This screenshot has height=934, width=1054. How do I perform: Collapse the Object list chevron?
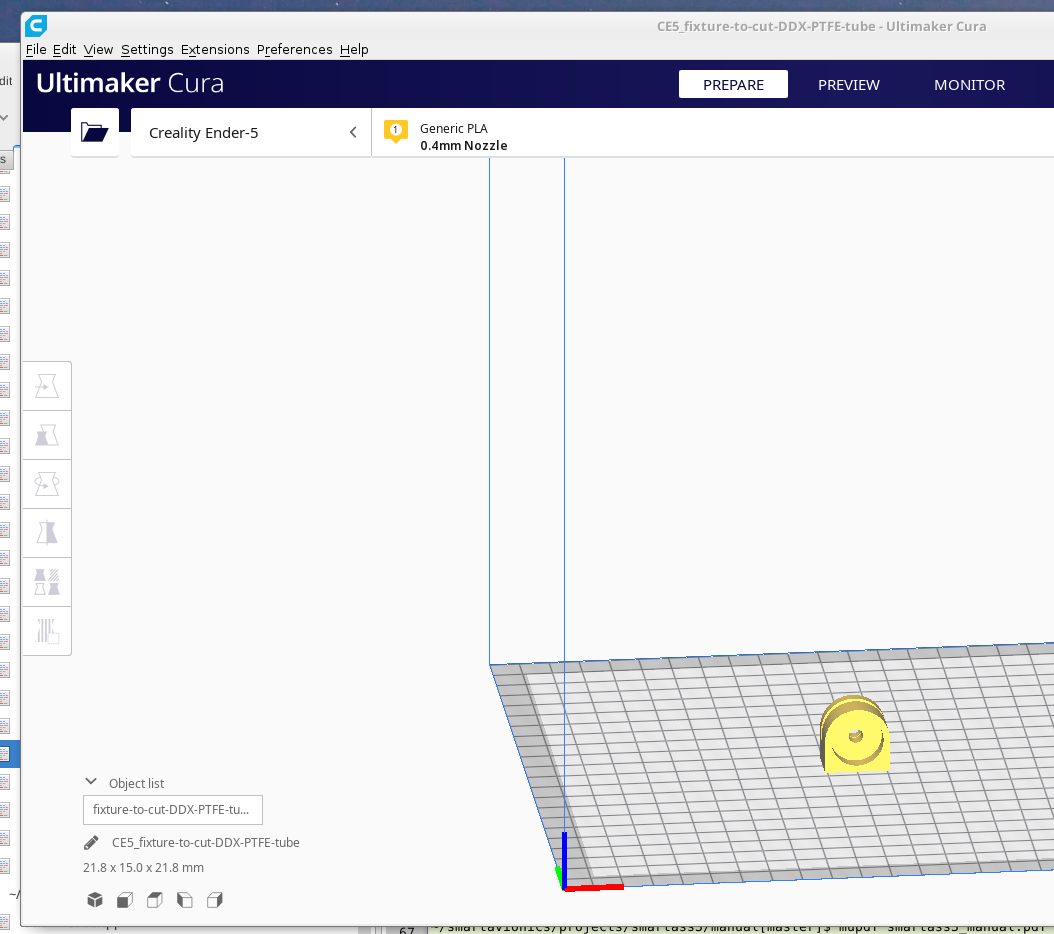pos(91,782)
